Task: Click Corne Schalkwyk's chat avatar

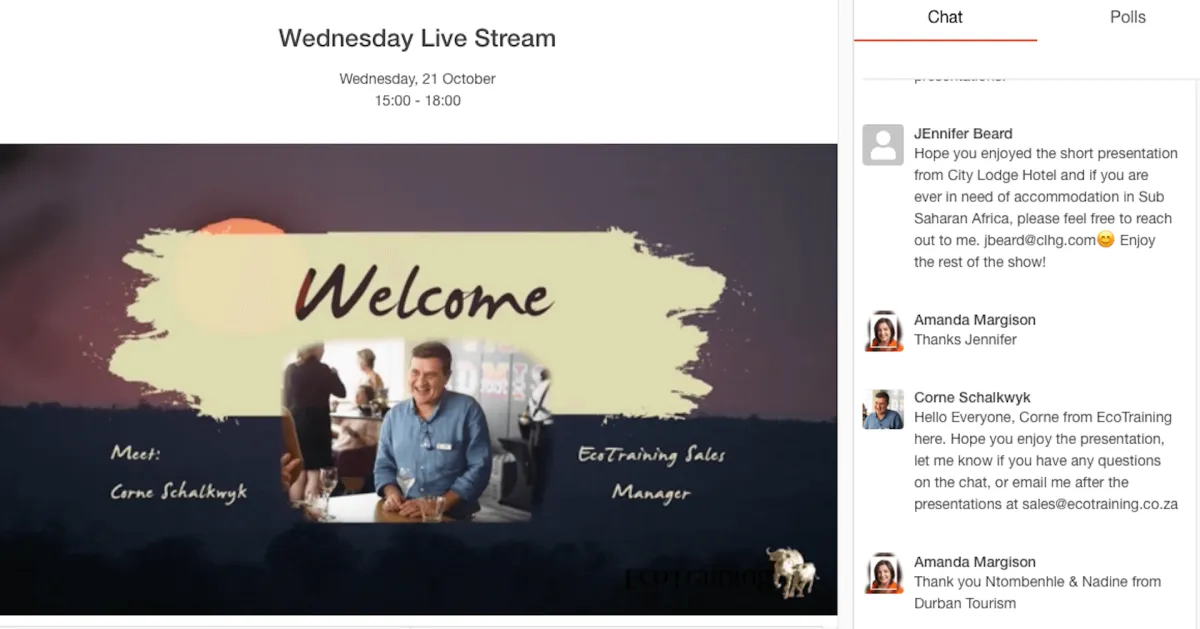Action: coord(883,409)
